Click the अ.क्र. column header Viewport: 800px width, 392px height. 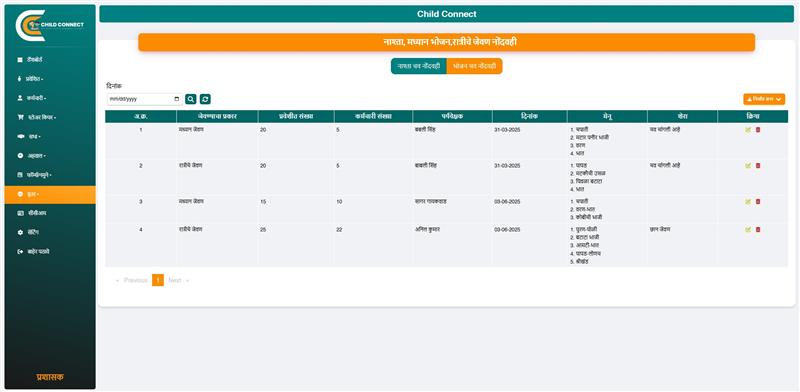(x=141, y=116)
